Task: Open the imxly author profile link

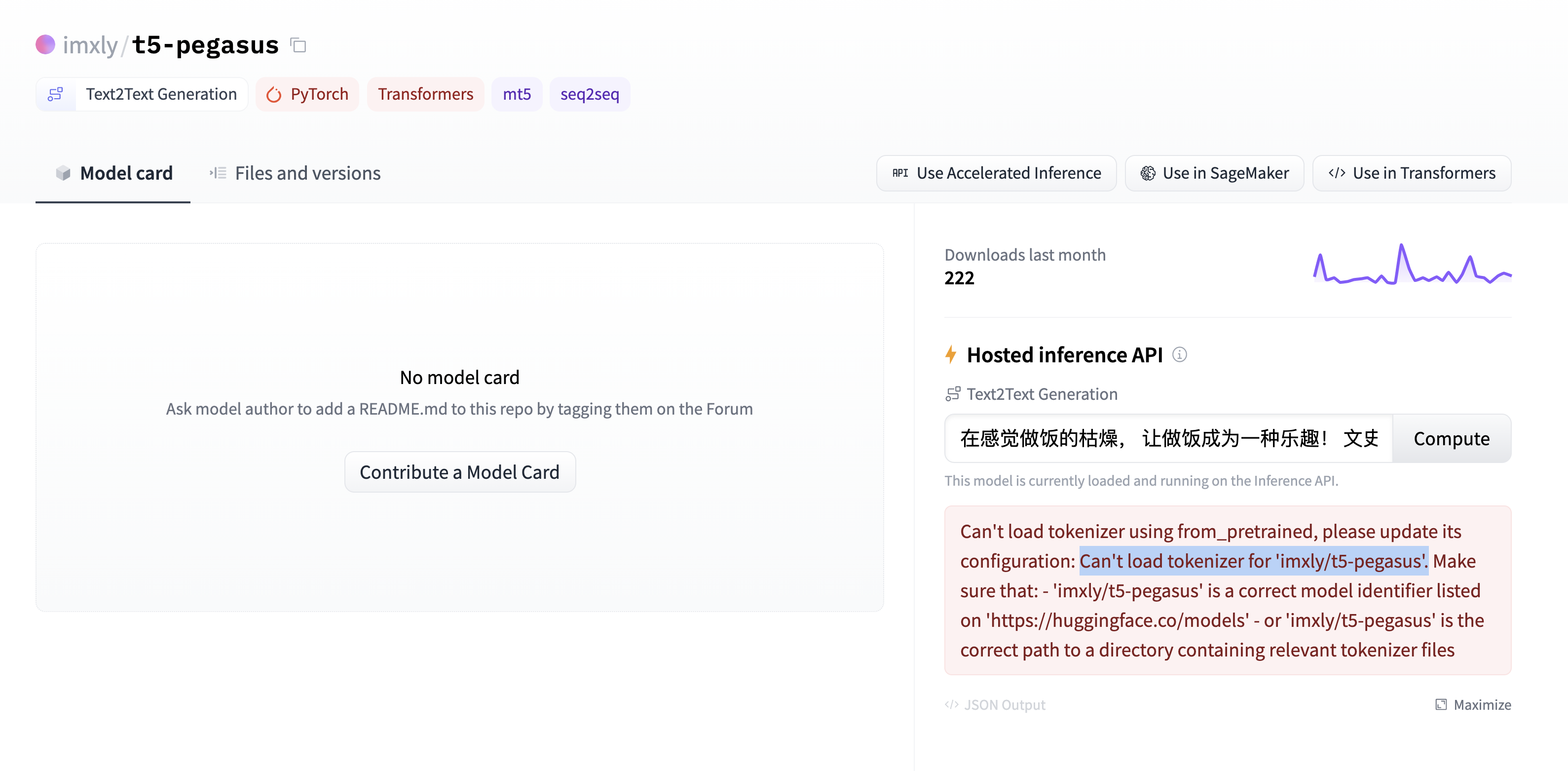Action: [90, 45]
